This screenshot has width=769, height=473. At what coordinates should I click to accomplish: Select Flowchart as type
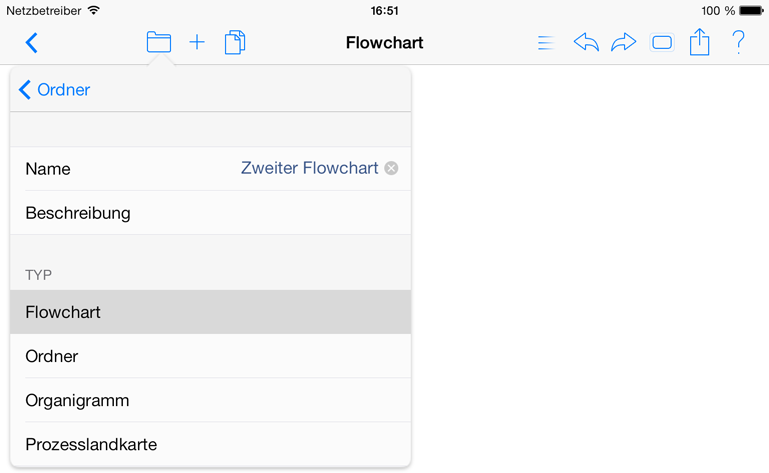click(x=210, y=312)
